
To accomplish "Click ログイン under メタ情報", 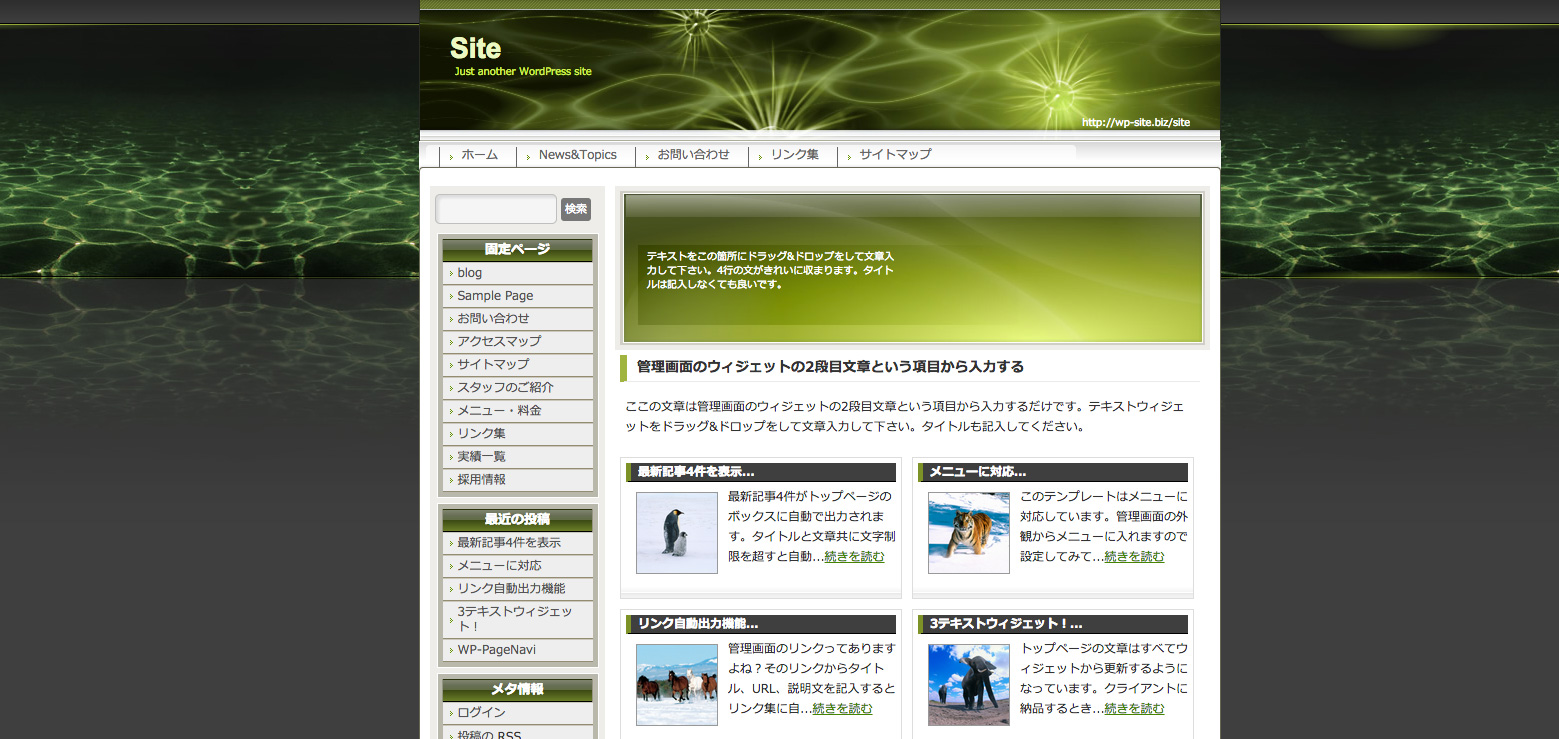I will [518, 713].
